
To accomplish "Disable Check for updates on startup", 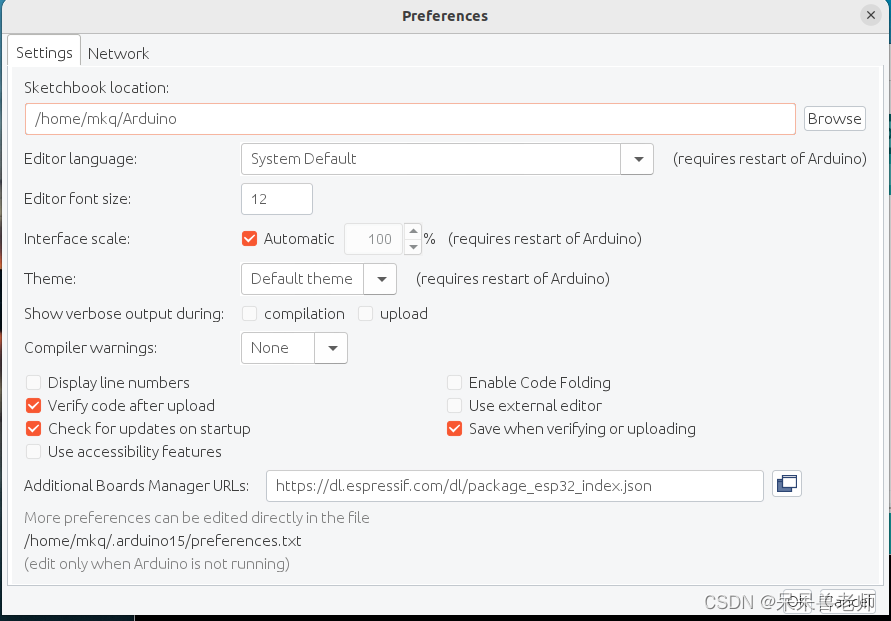I will (x=34, y=429).
